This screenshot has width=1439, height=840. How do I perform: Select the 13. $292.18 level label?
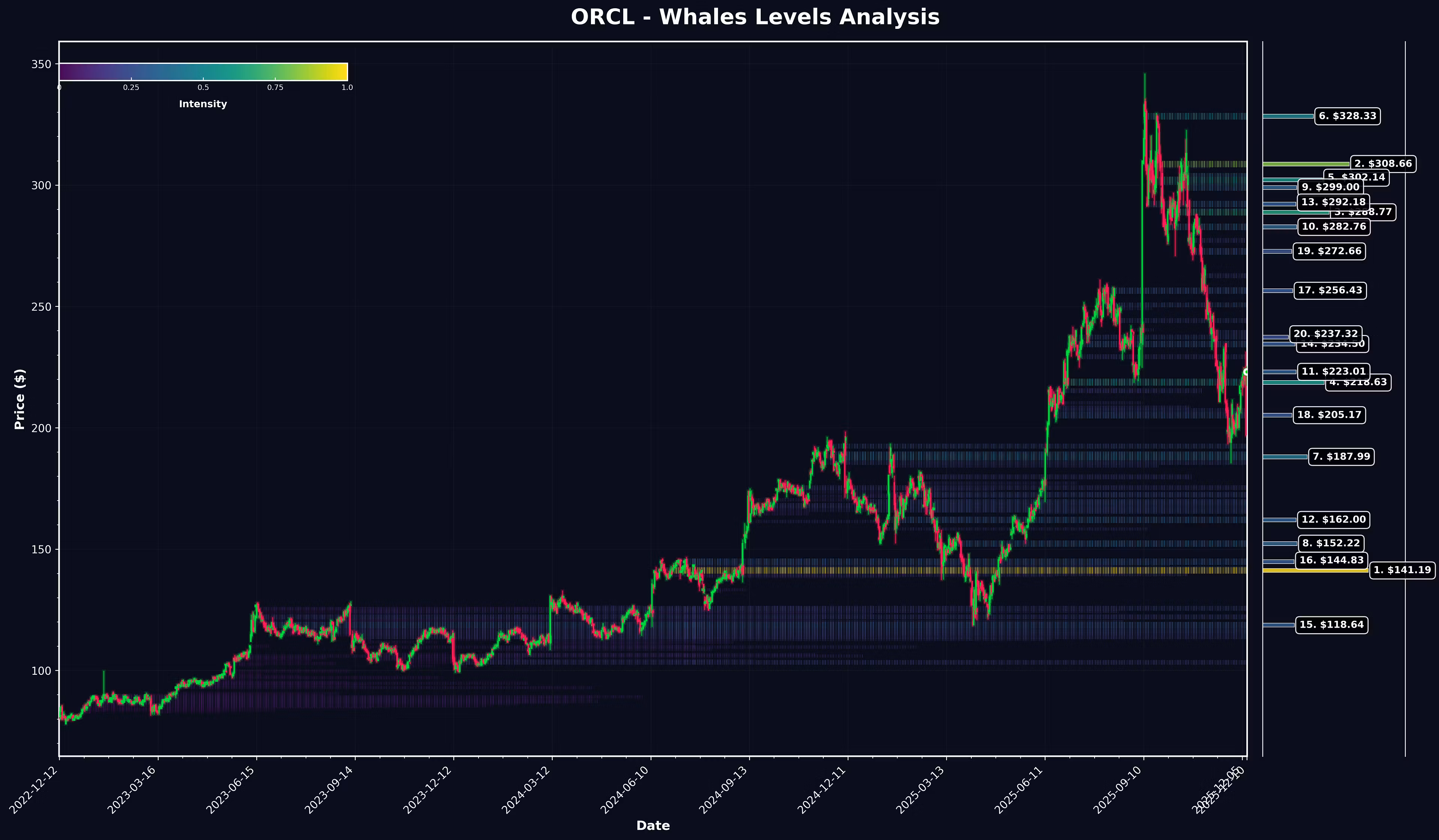[x=1333, y=202]
